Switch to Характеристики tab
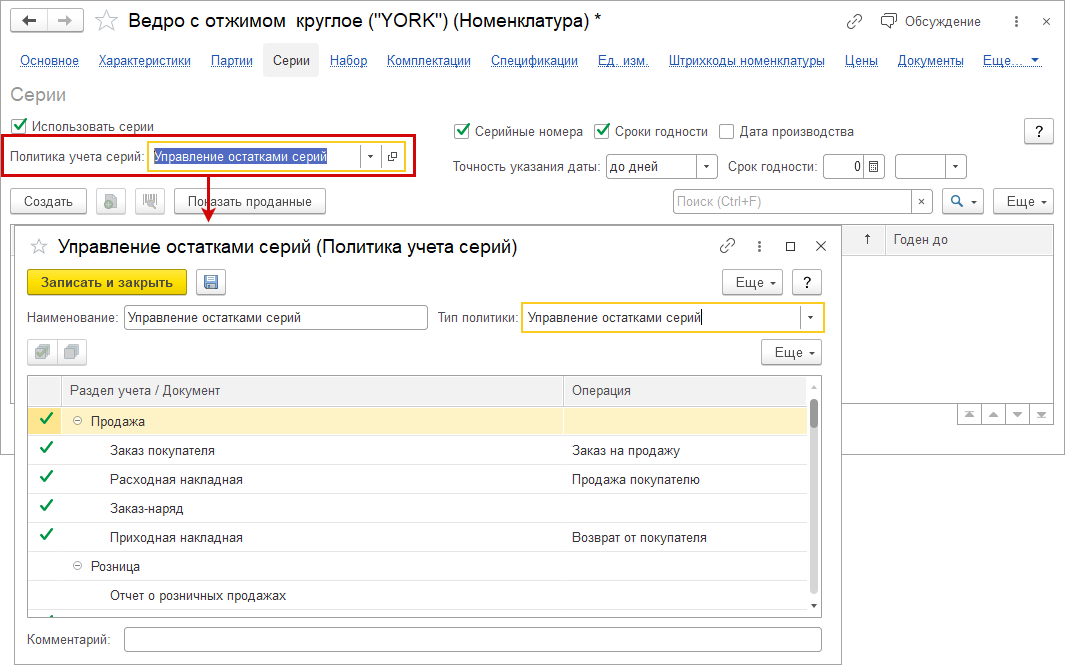Image resolution: width=1065 pixels, height=665 pixels. (145, 60)
